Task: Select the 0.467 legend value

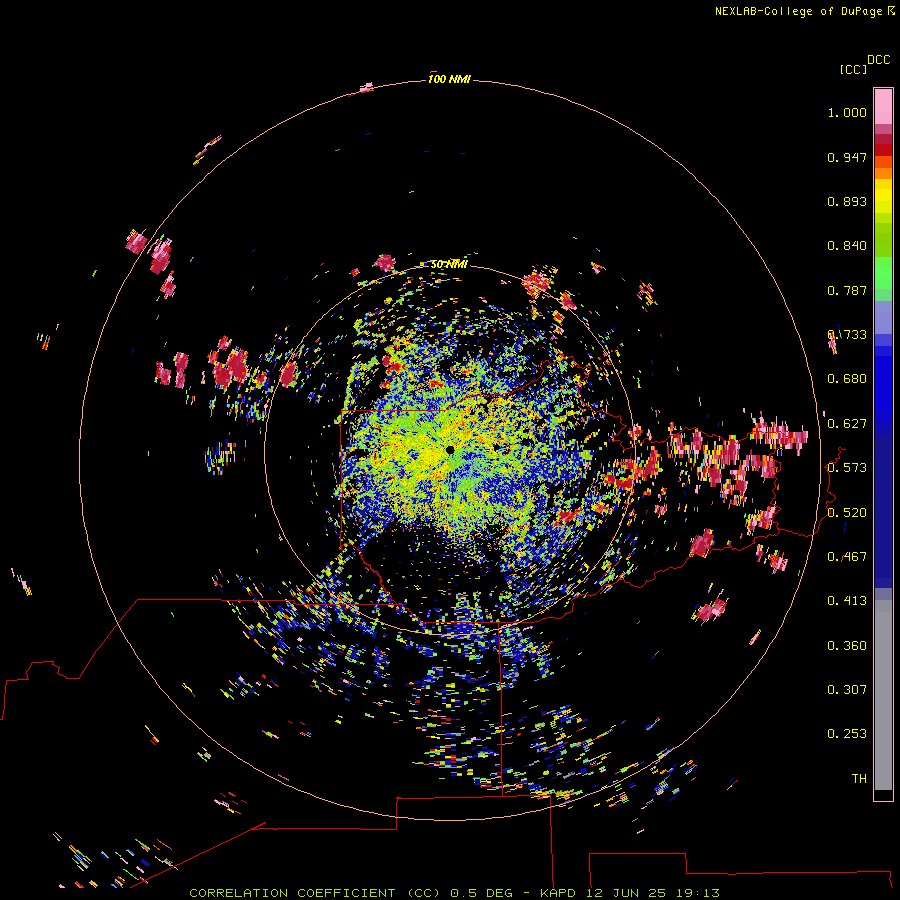Action: point(847,557)
